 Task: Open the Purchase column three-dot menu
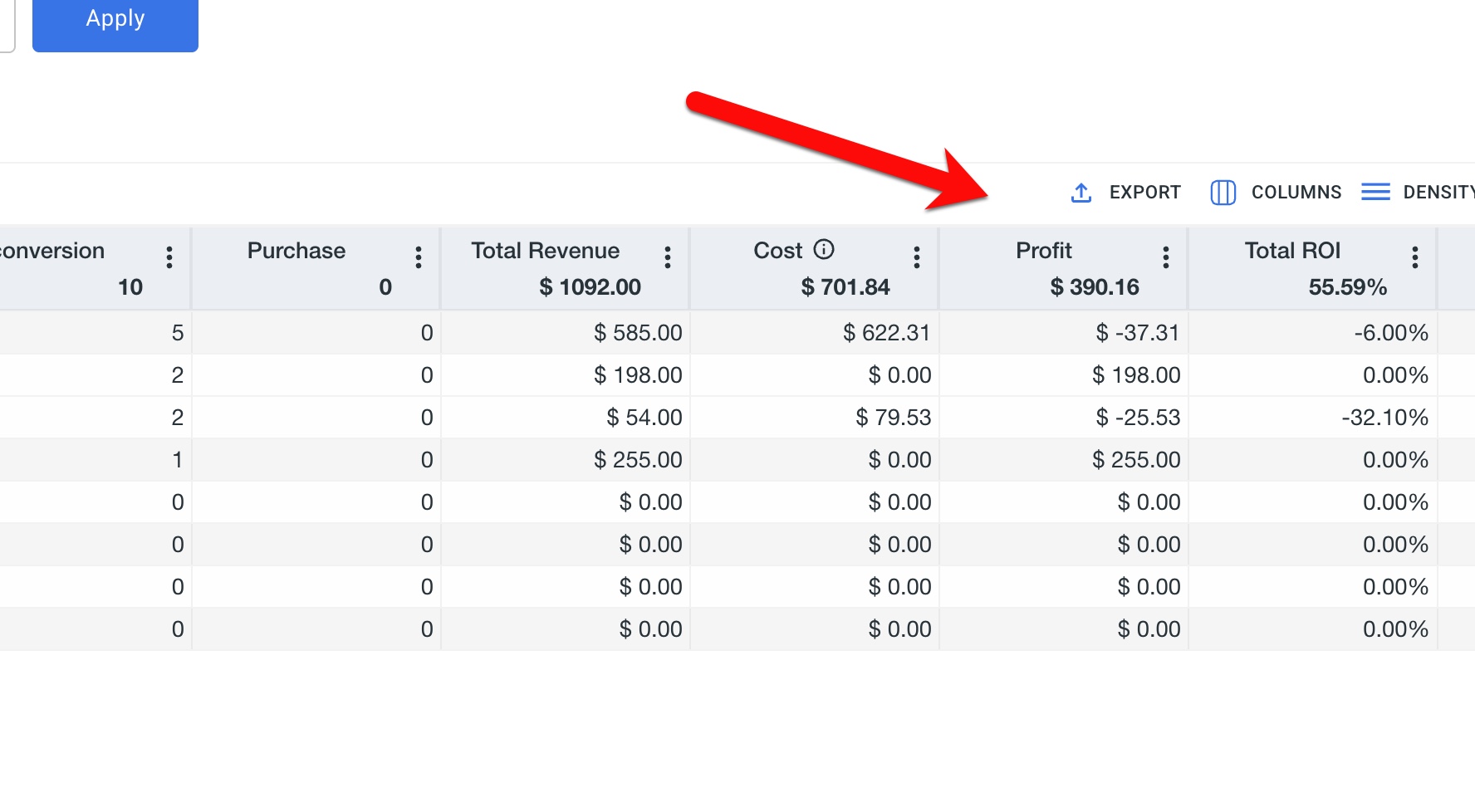pos(419,257)
